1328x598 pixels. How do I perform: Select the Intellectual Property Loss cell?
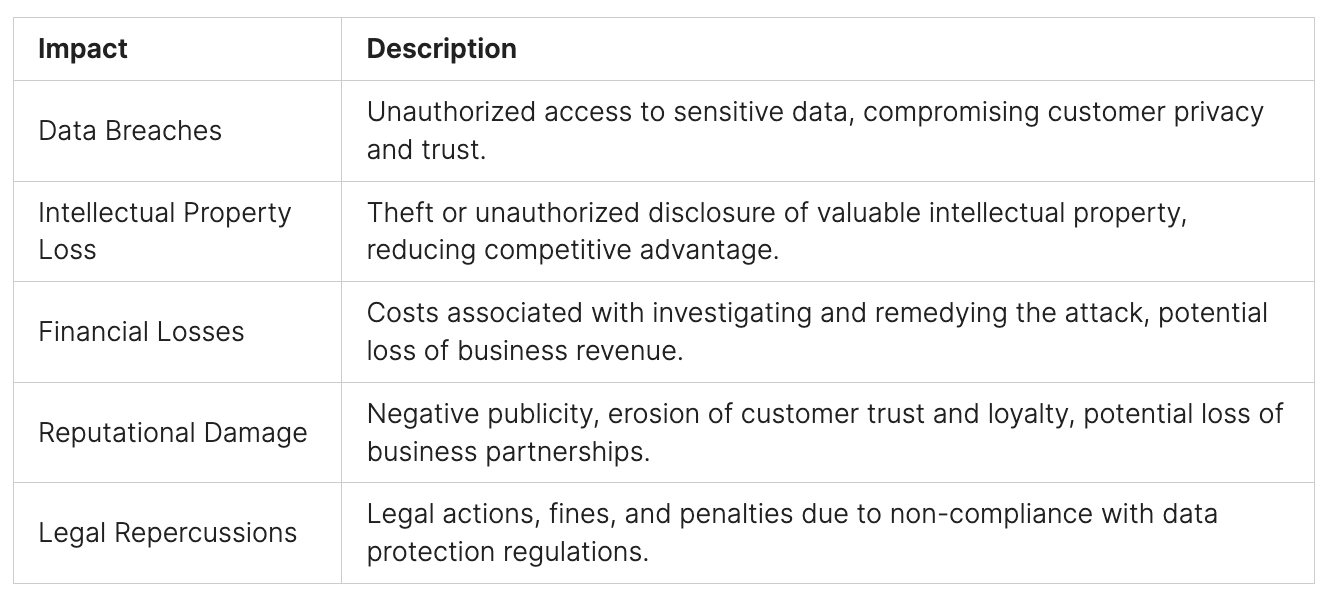pos(165,231)
